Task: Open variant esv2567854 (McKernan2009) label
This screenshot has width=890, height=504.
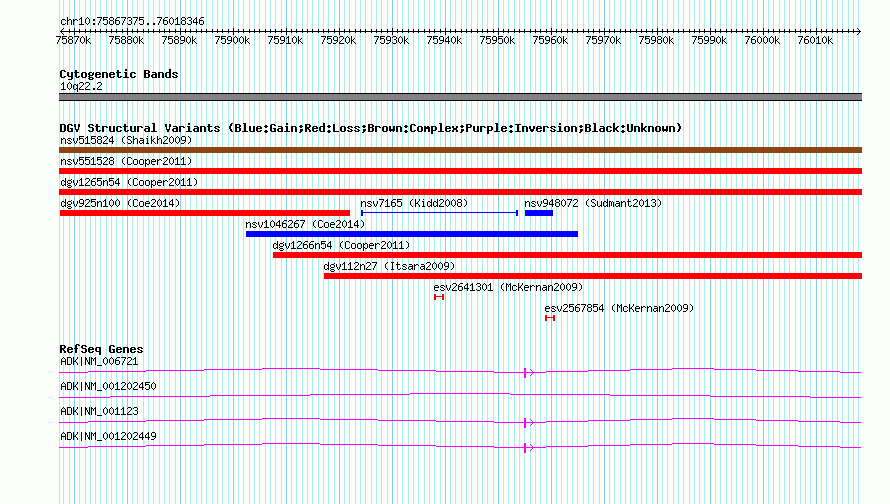Action: click(619, 308)
